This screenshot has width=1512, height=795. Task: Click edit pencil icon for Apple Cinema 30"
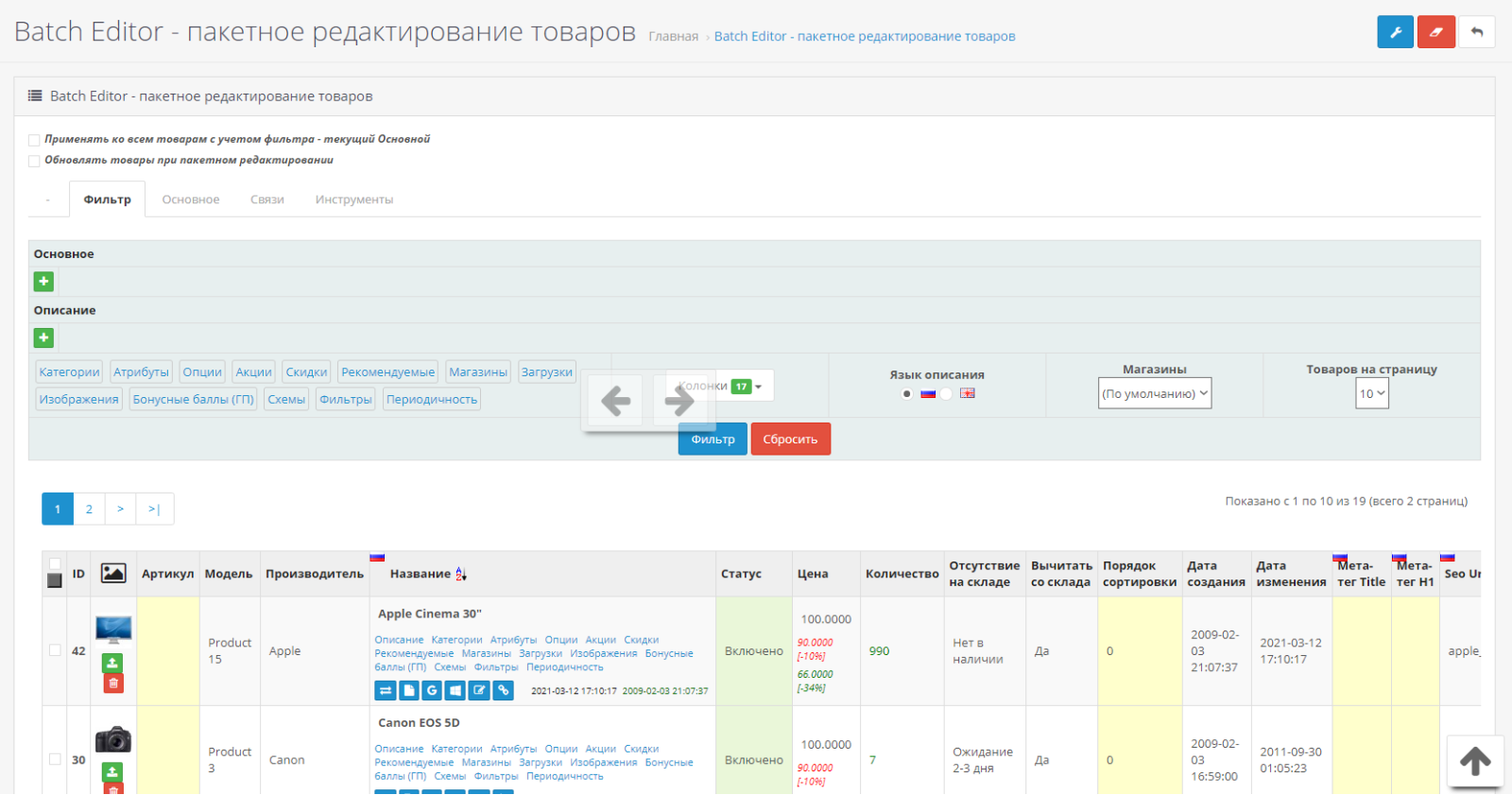[x=479, y=691]
